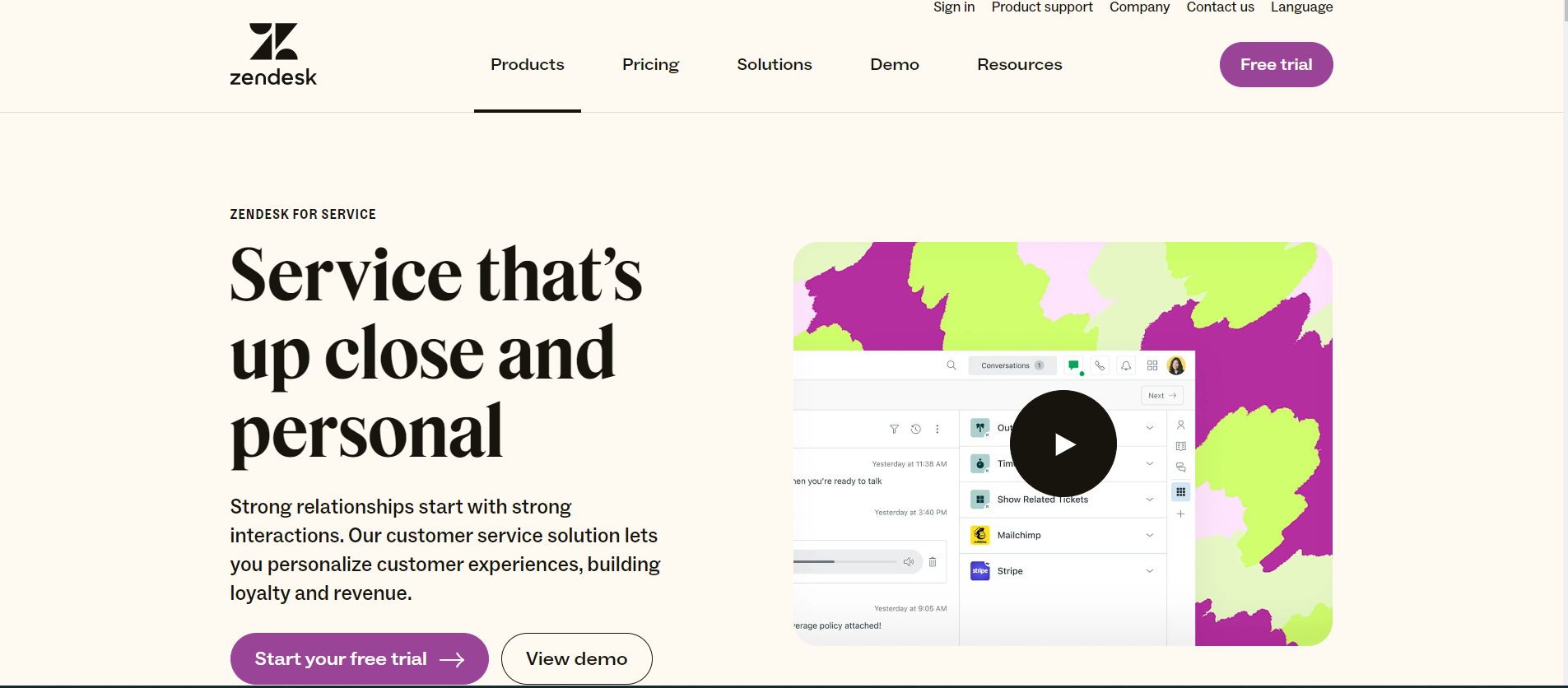Image resolution: width=1568 pixels, height=688 pixels.
Task: Click the notification bell icon
Action: [1126, 365]
